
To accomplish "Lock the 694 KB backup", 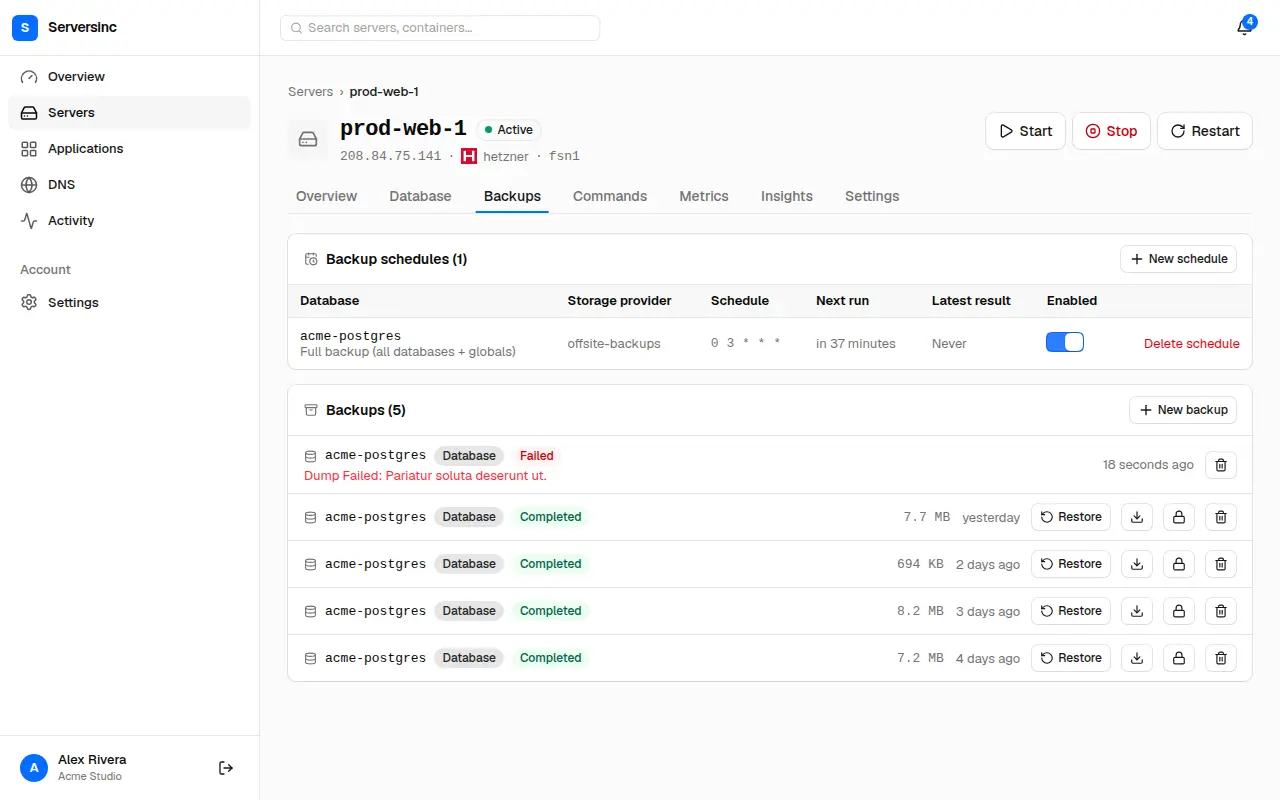I will point(1178,564).
